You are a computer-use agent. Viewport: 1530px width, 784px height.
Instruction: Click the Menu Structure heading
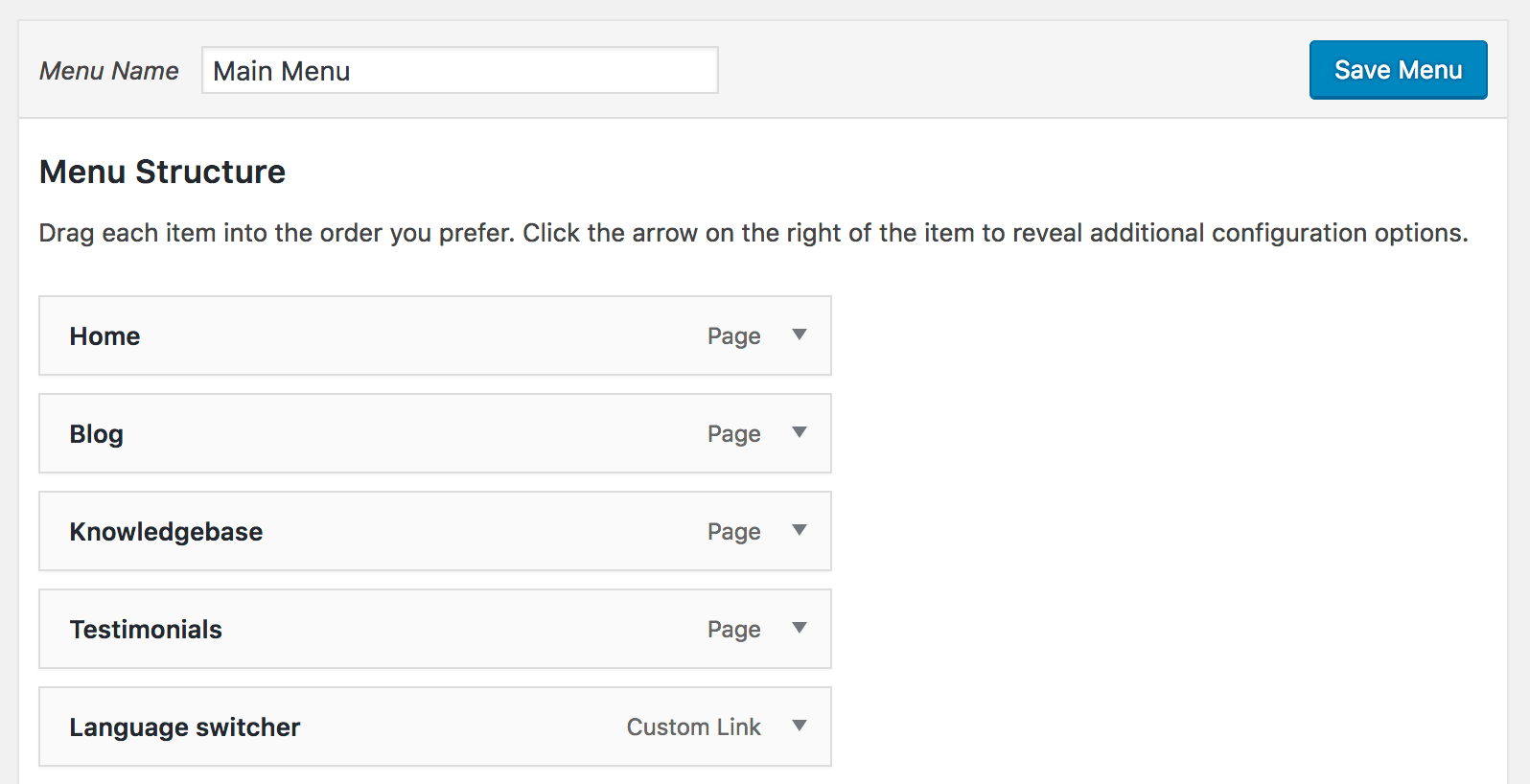tap(162, 172)
